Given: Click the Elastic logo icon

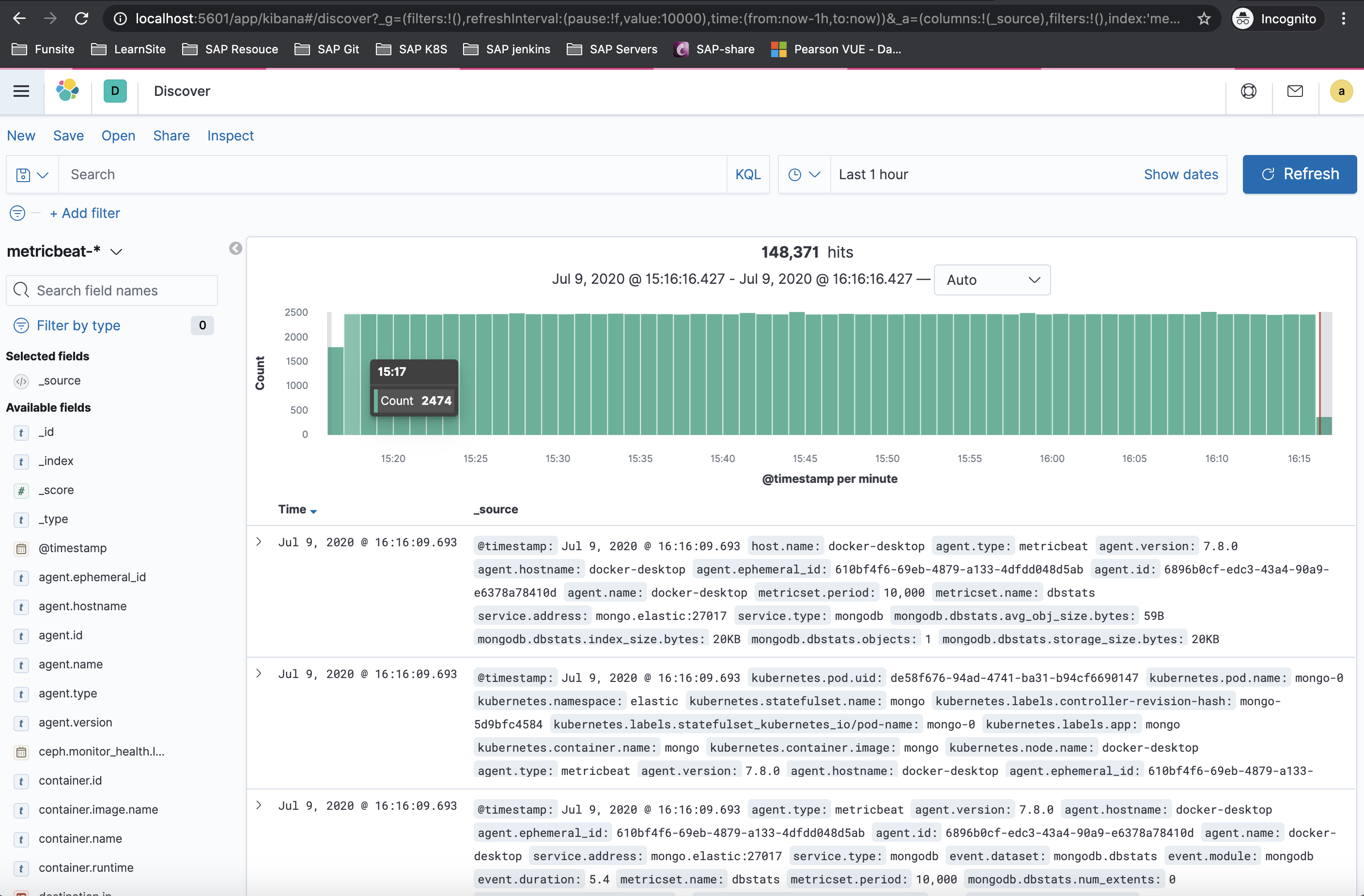Looking at the screenshot, I should pos(68,91).
